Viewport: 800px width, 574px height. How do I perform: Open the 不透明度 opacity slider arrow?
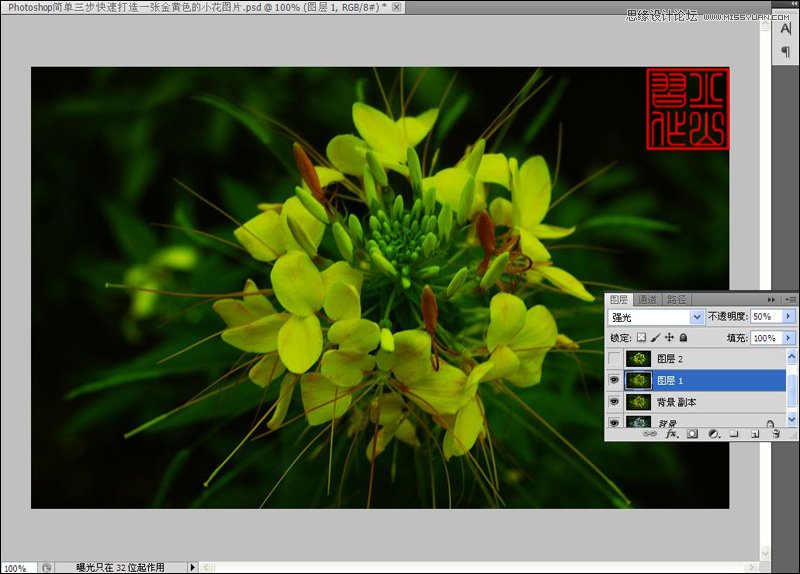(x=788, y=317)
